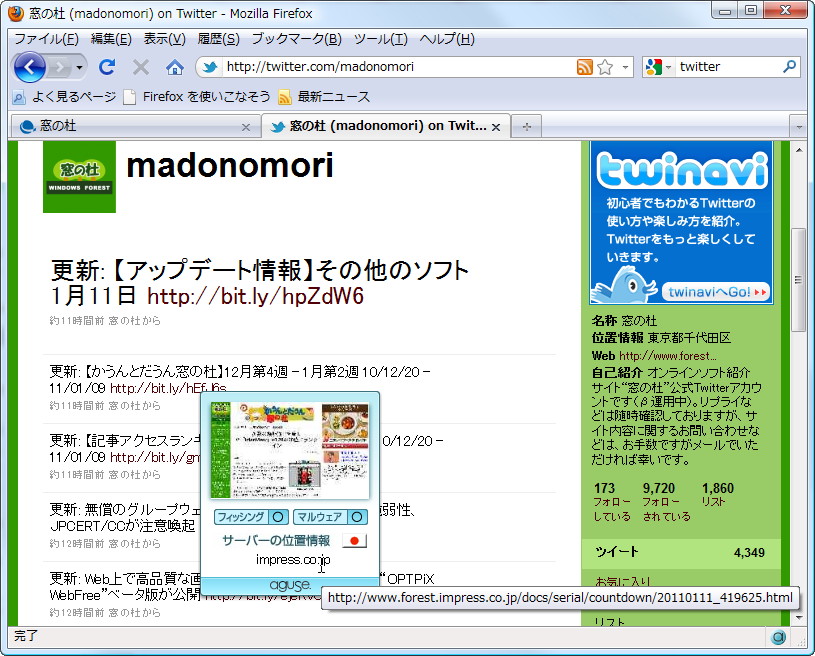
Task: Click the Japan flag server location icon
Action: [x=354, y=541]
